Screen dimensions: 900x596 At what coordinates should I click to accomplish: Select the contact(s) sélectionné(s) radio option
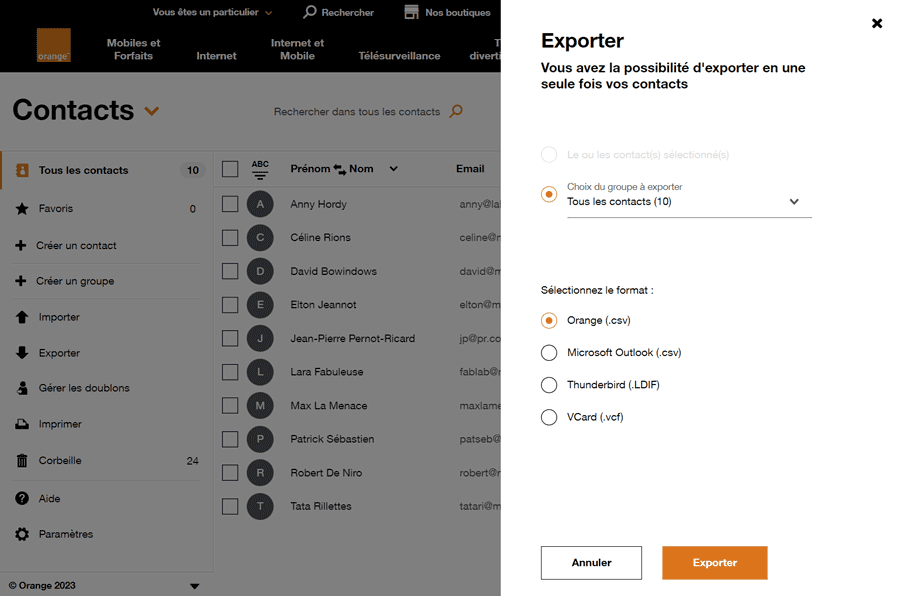tap(549, 154)
